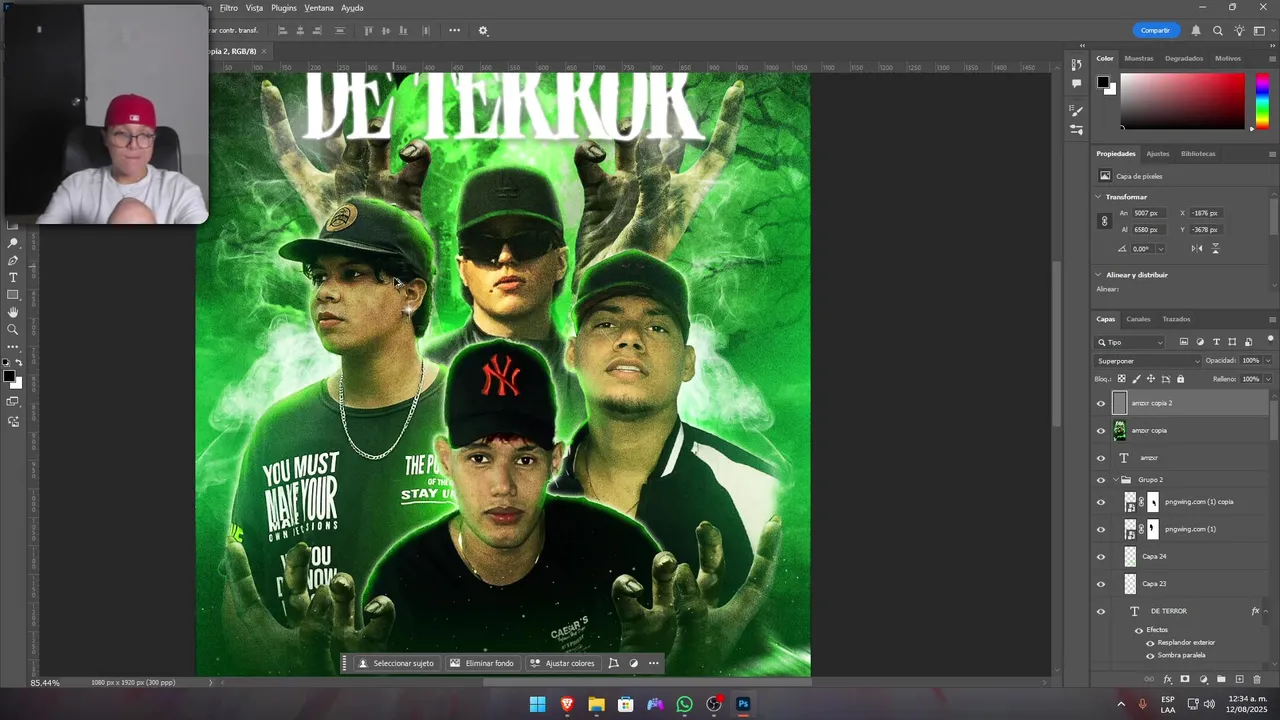This screenshot has height=720, width=1280.
Task: Collapse the 'Alinear y distribuir' section
Action: 1099,275
